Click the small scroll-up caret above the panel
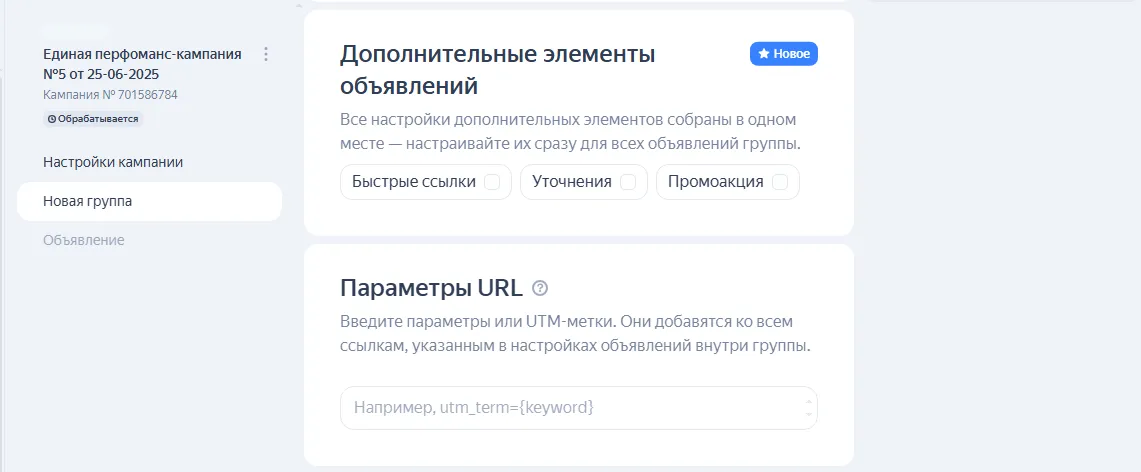The height and width of the screenshot is (472, 1141). [297, 5]
